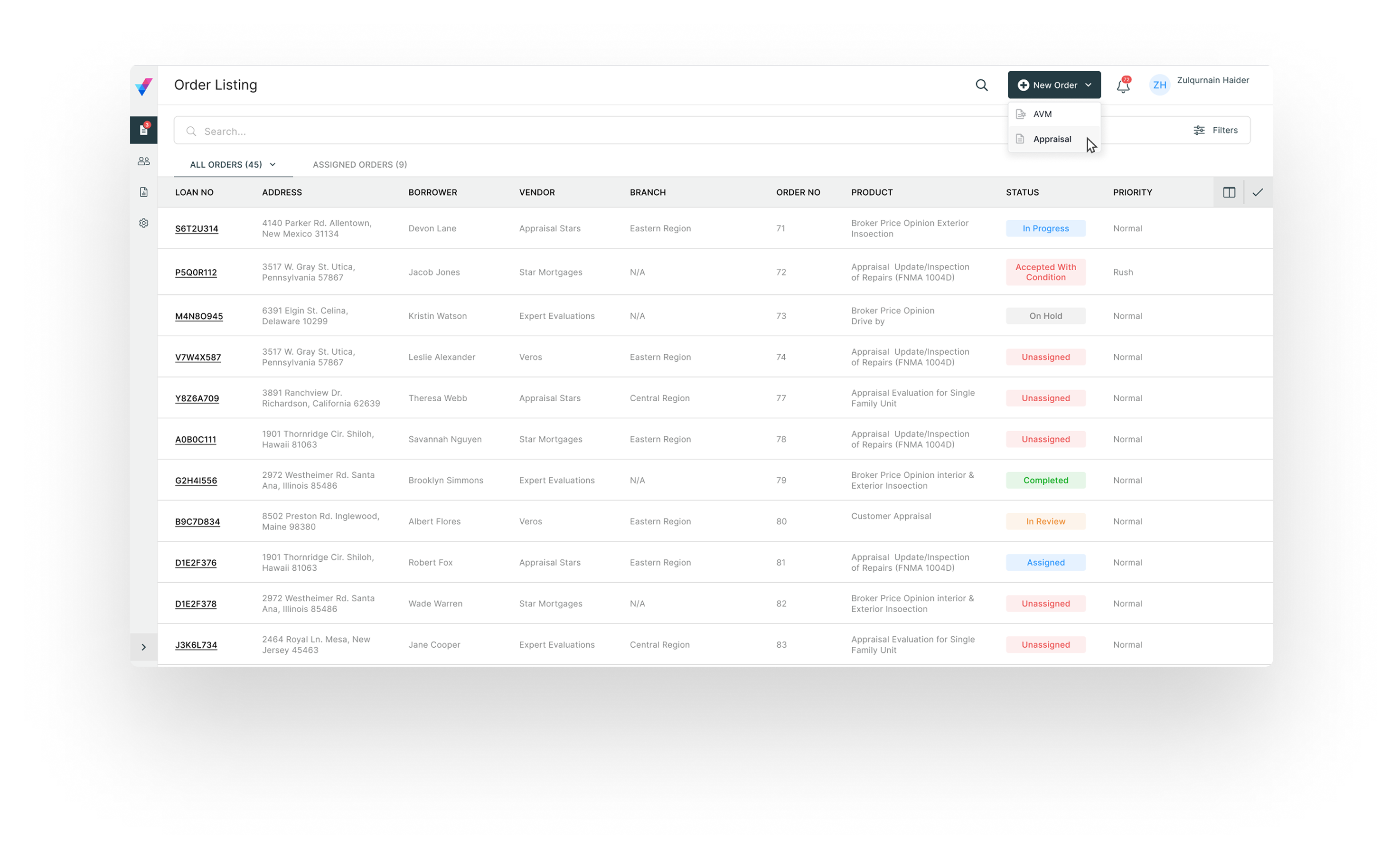Click the Completed status badge
This screenshot has width=1400, height=859.
(1045, 481)
